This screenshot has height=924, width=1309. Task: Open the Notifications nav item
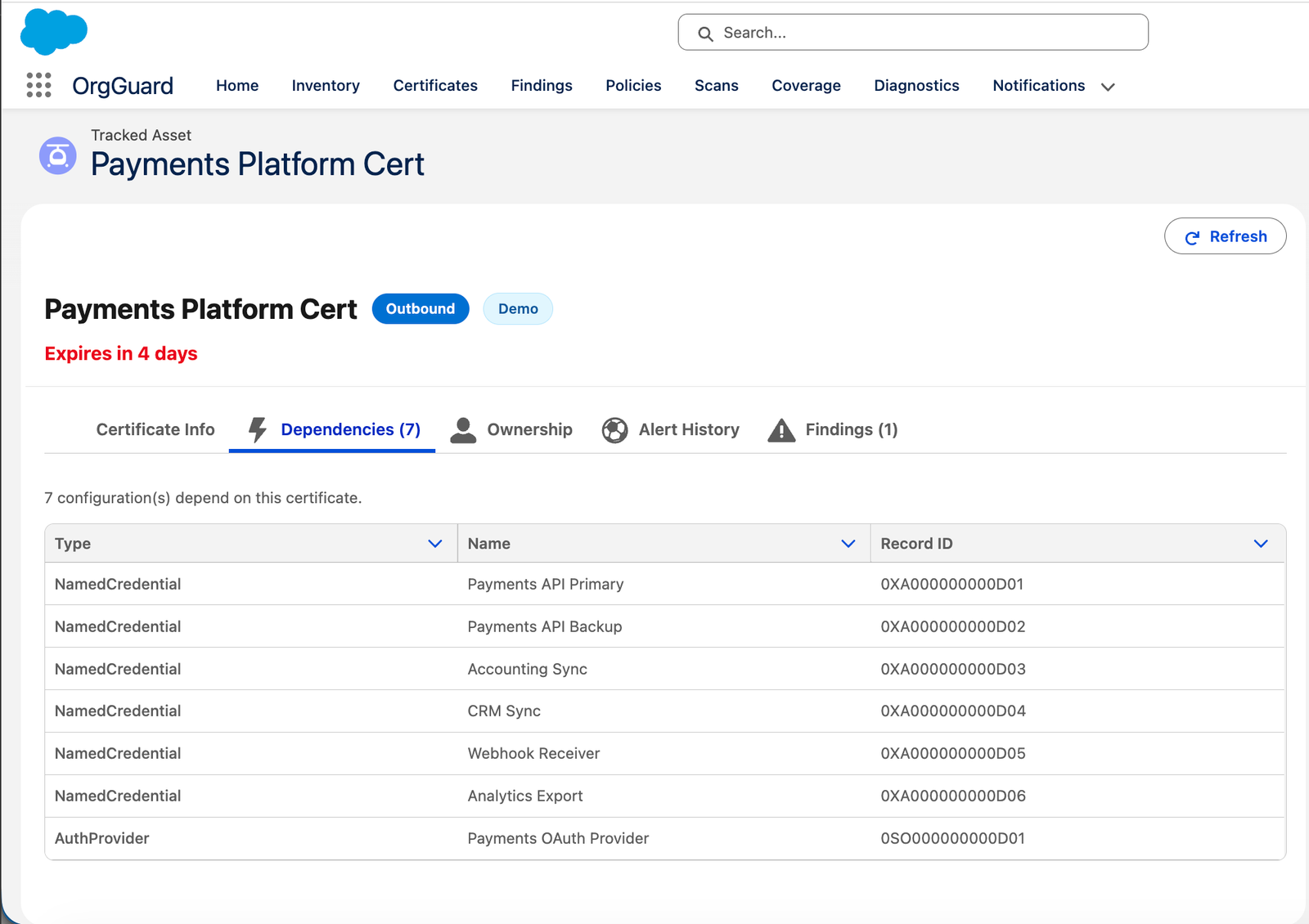tap(1039, 86)
